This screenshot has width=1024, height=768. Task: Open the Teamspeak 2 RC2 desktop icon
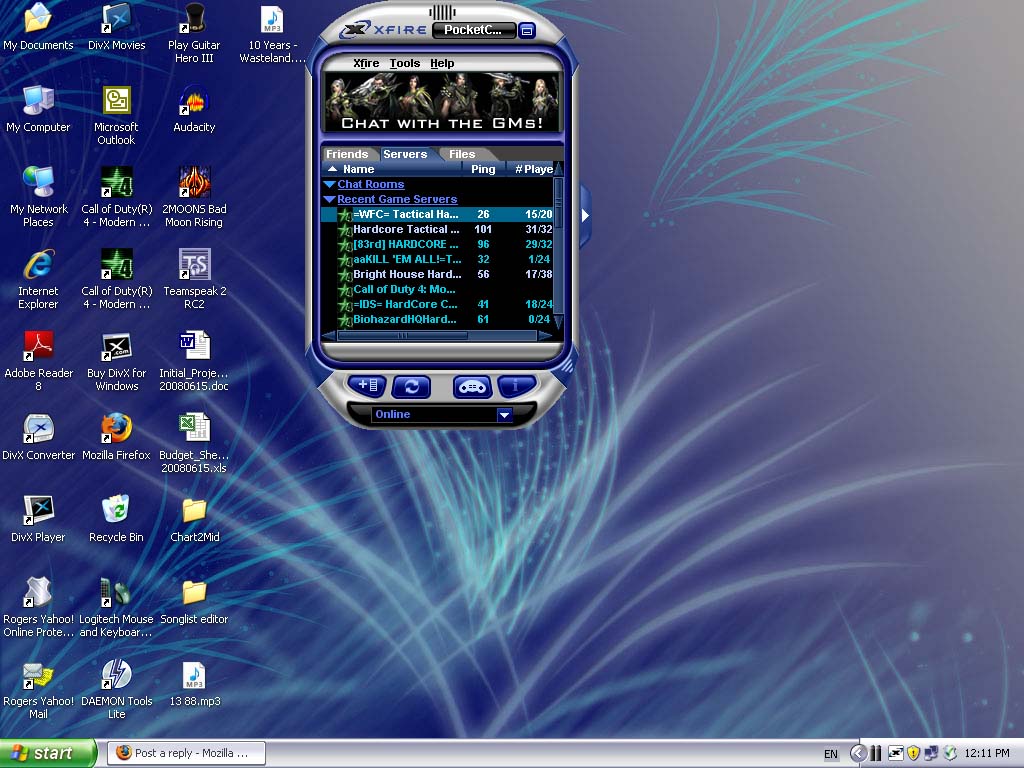(x=194, y=266)
